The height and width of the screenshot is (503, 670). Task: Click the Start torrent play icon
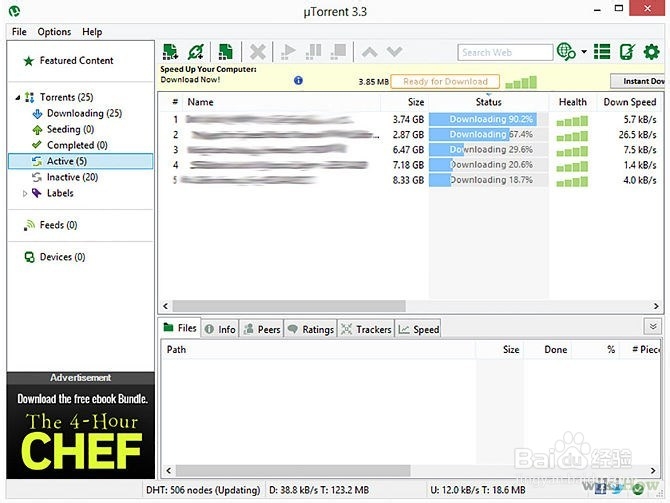tap(288, 52)
